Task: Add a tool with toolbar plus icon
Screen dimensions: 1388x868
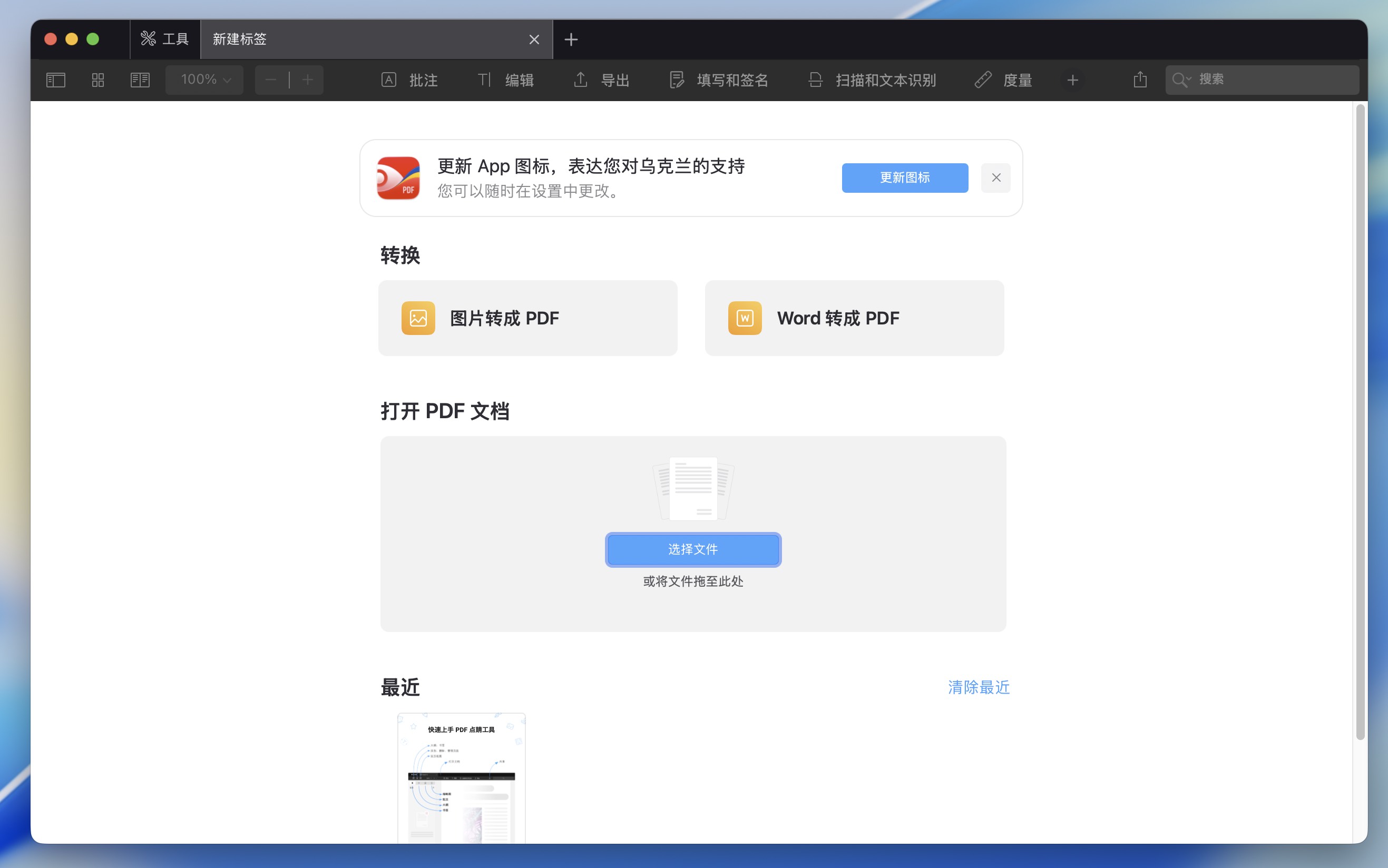Action: tap(1073, 80)
